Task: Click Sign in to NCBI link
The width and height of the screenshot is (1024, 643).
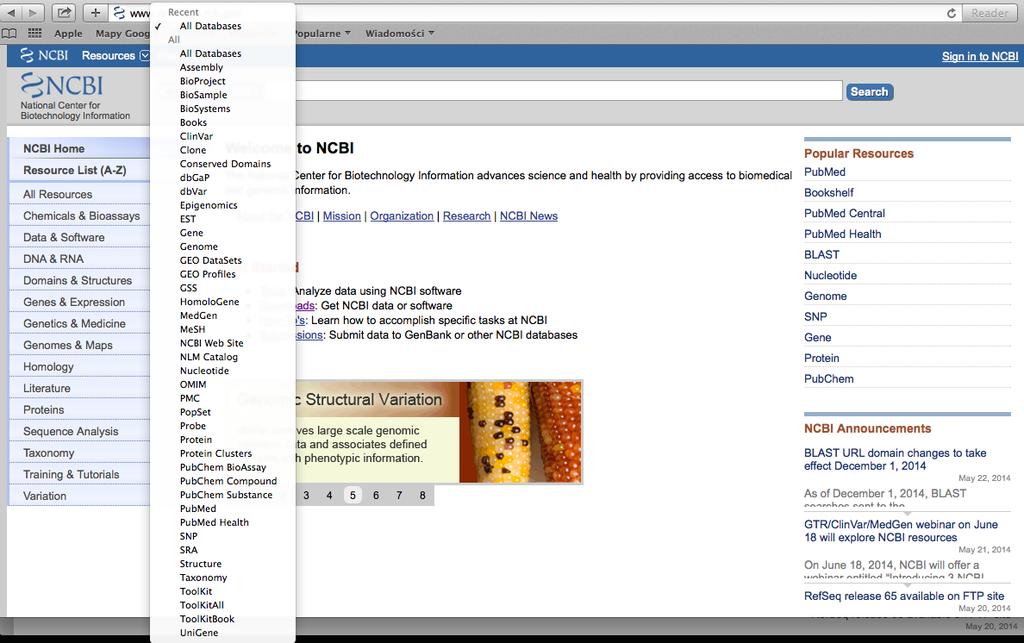Action: tap(980, 56)
